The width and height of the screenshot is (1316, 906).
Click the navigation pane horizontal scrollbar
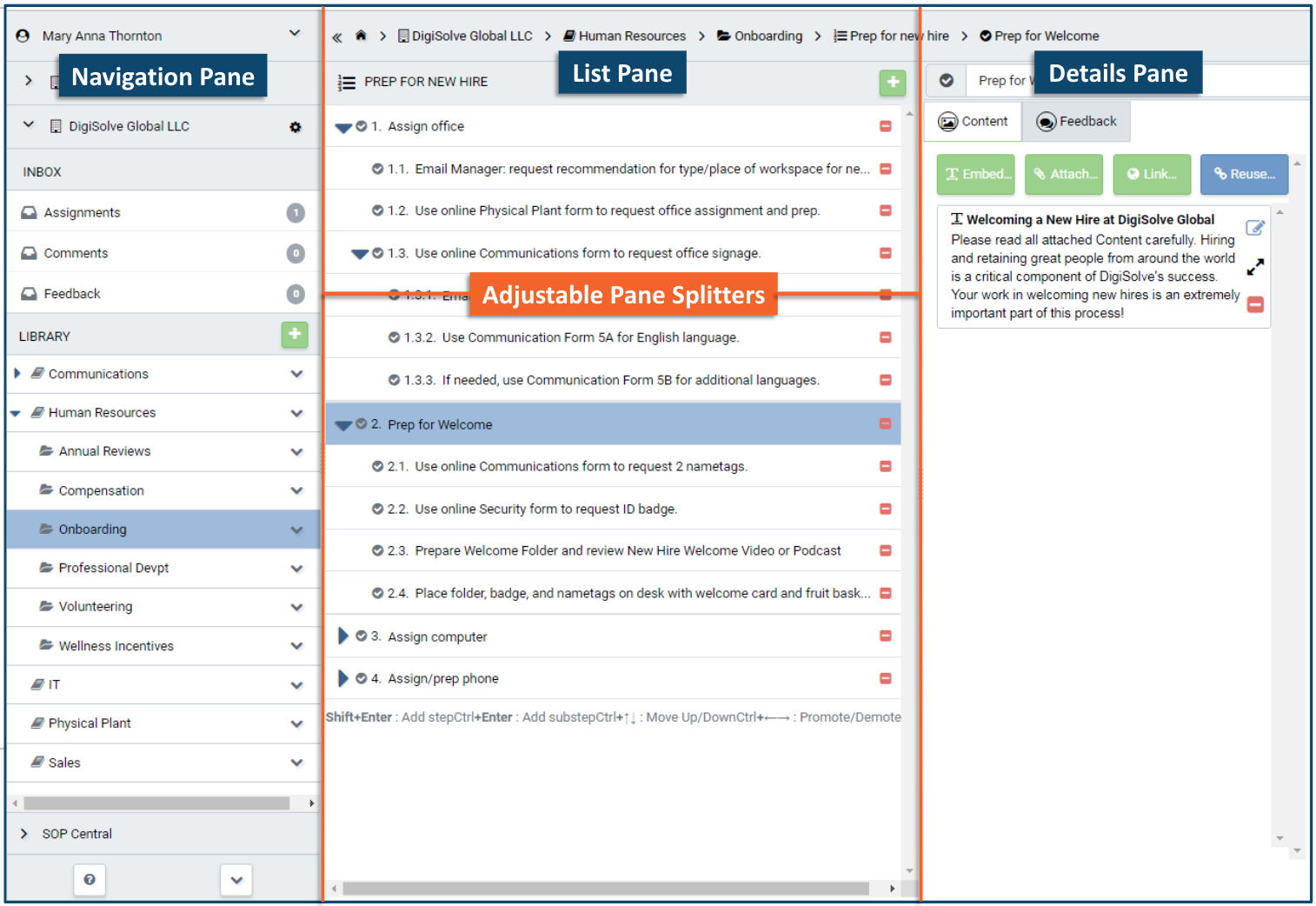(x=156, y=803)
